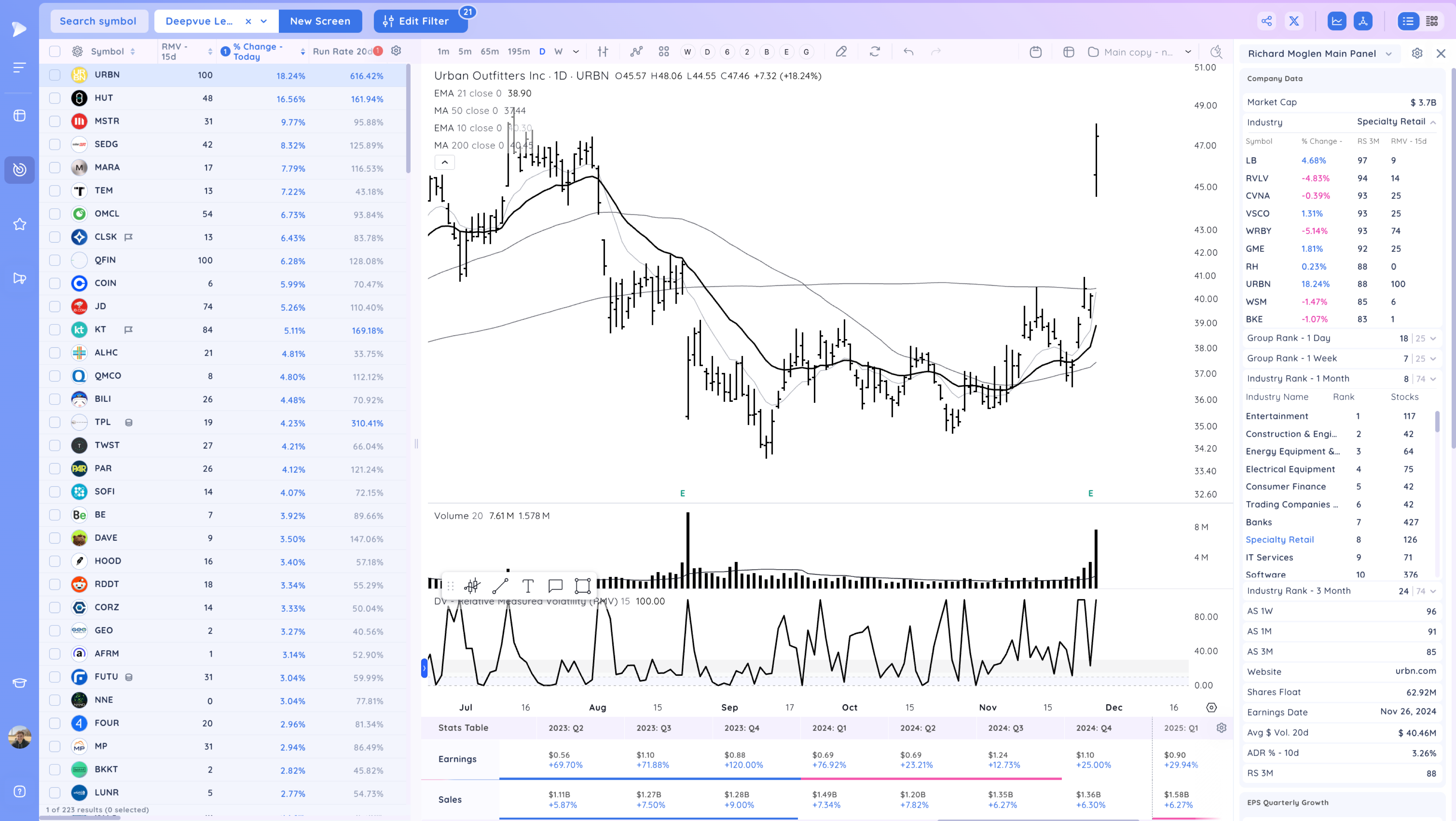Close the Deepvue screen tab with X
Viewport: 1456px width, 821px height.
(x=248, y=21)
